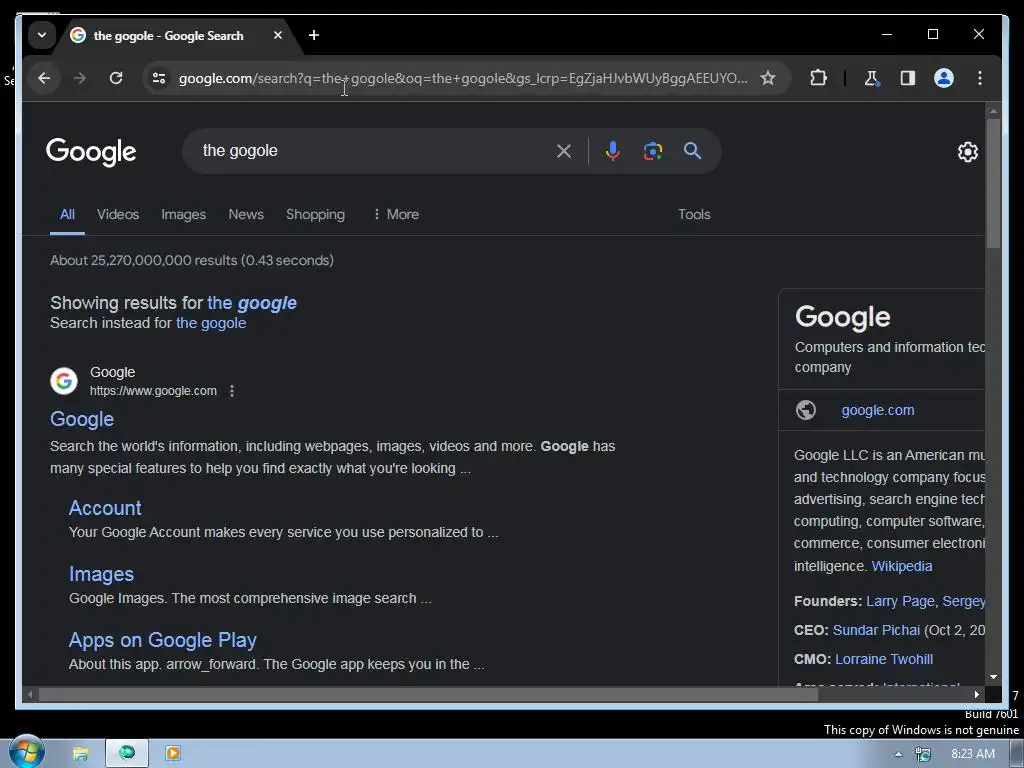Open a new tab with plus button
This screenshot has height=768, width=1024.
[314, 35]
